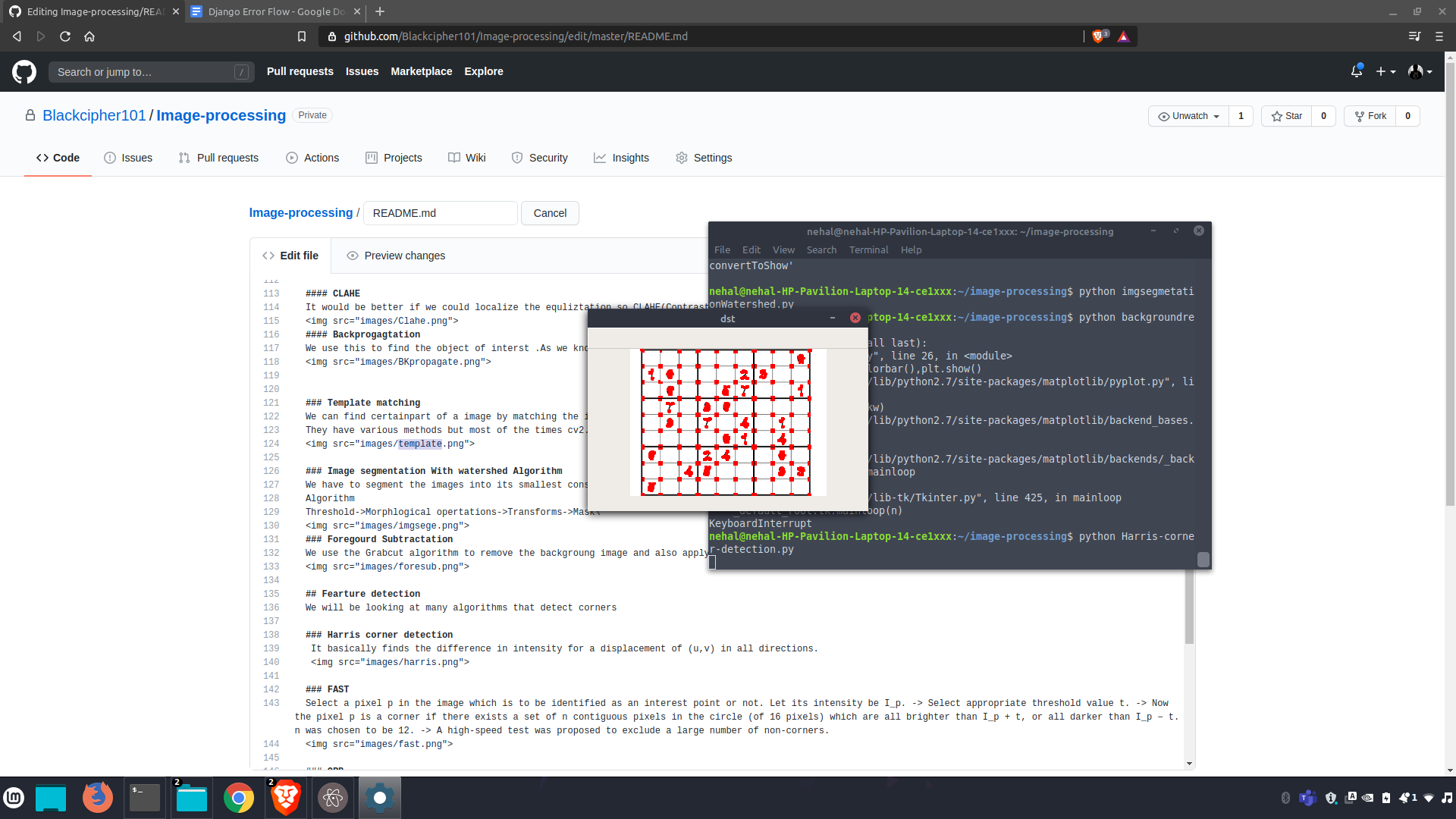Viewport: 1456px width, 819px height.
Task: Click the bookmark icon beside URL
Action: 302,36
